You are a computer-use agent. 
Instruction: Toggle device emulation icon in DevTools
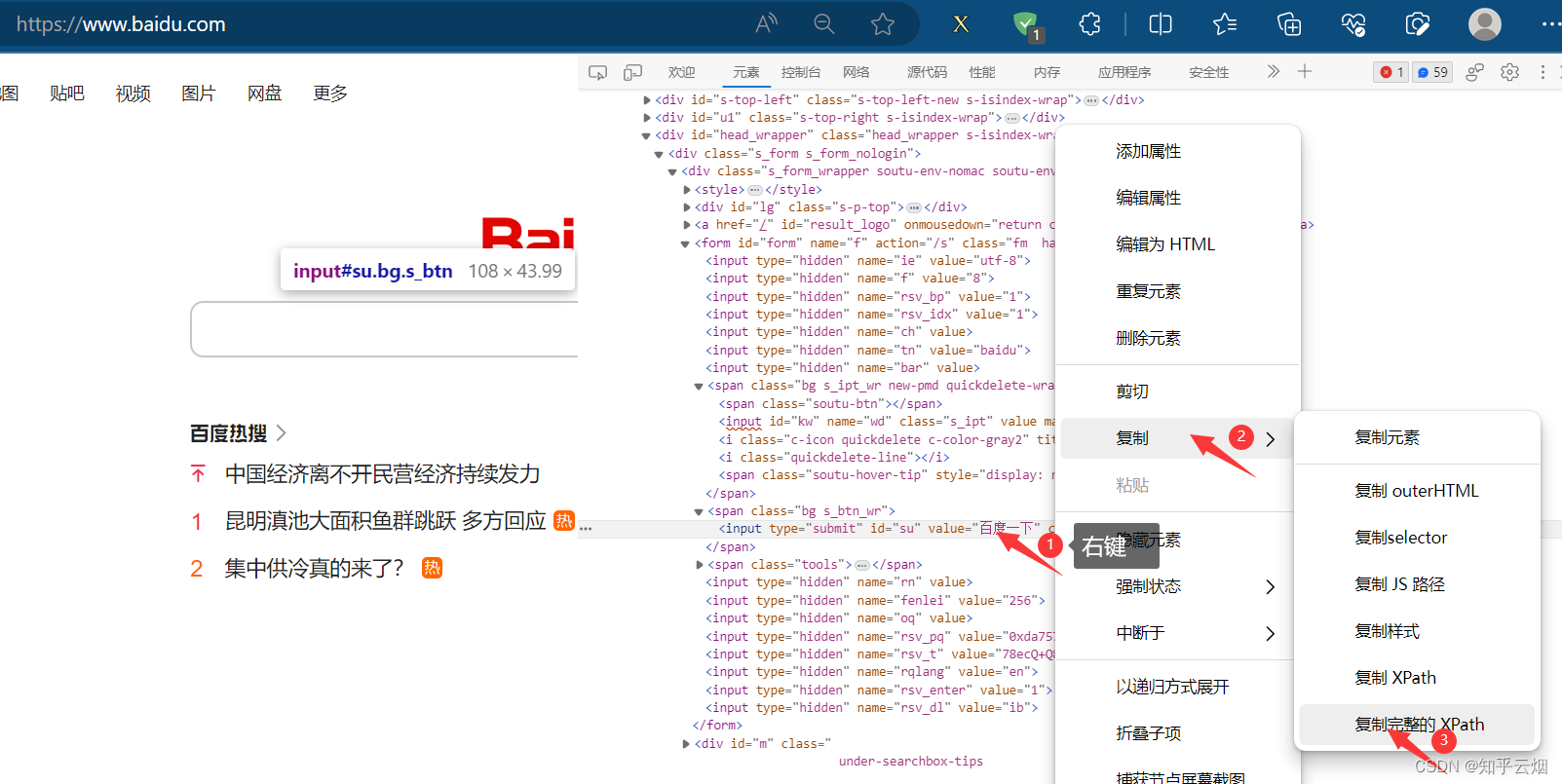[x=633, y=72]
